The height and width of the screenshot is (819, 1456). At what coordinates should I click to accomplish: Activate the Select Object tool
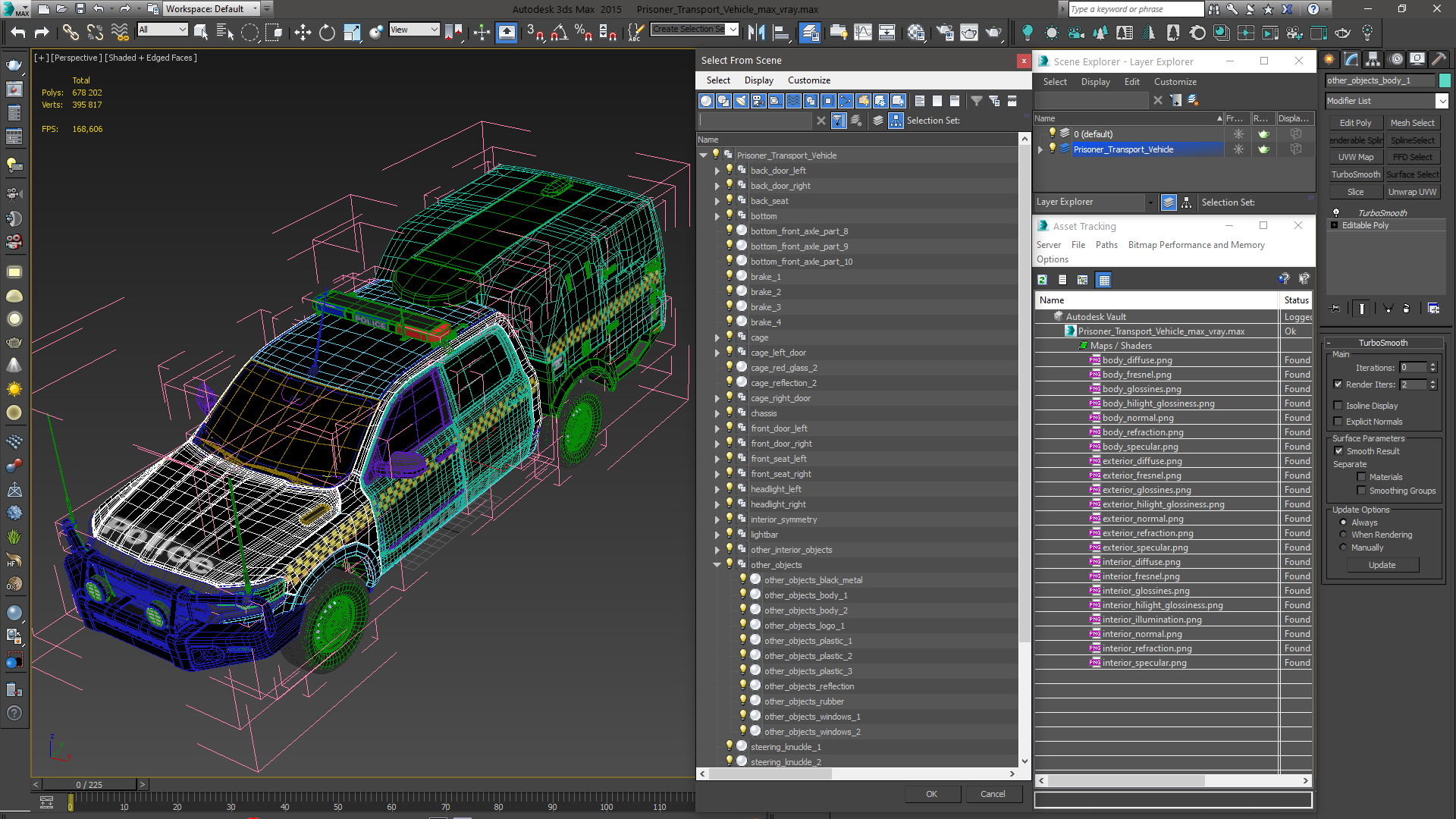coord(201,32)
